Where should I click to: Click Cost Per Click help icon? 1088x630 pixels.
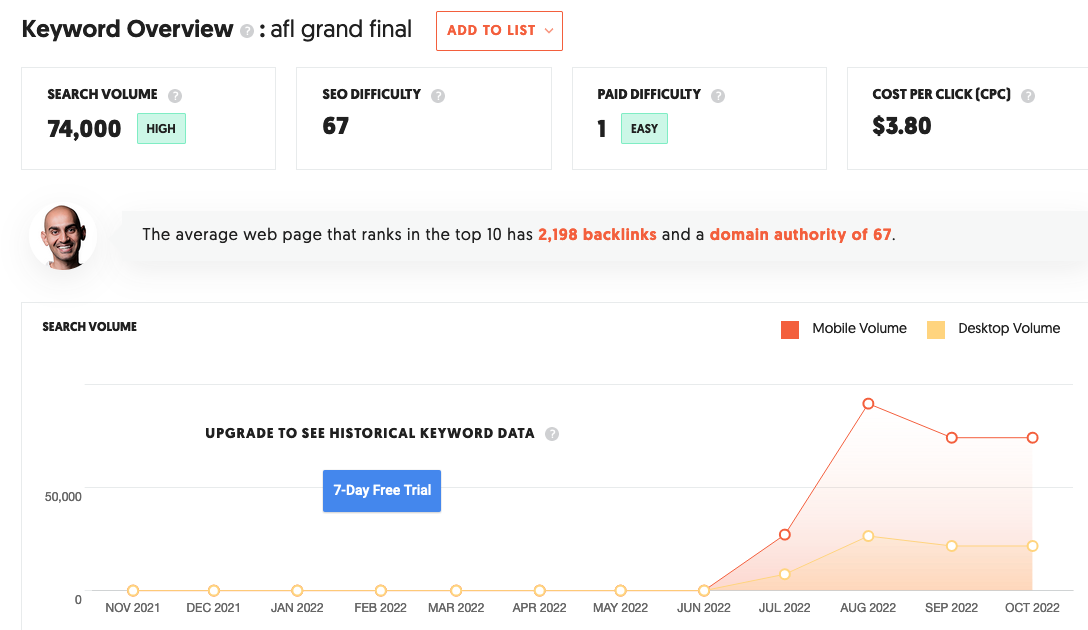[1028, 96]
